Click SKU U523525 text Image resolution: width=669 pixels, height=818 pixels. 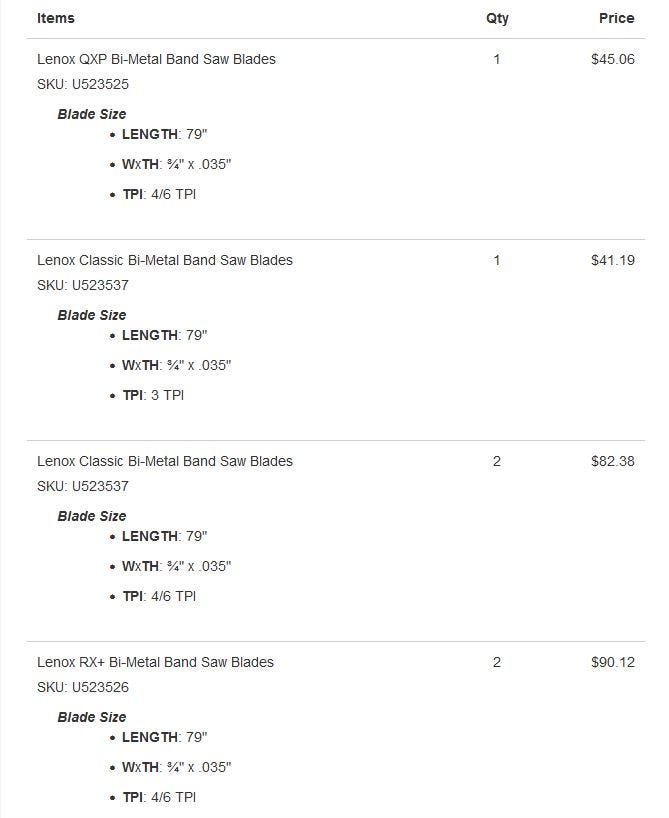pyautogui.click(x=82, y=84)
